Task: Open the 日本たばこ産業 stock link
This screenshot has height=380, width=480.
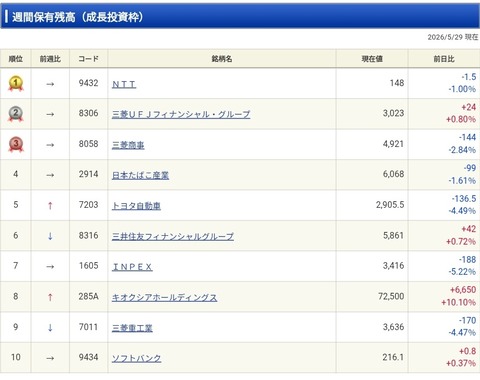Action: pyautogui.click(x=140, y=175)
